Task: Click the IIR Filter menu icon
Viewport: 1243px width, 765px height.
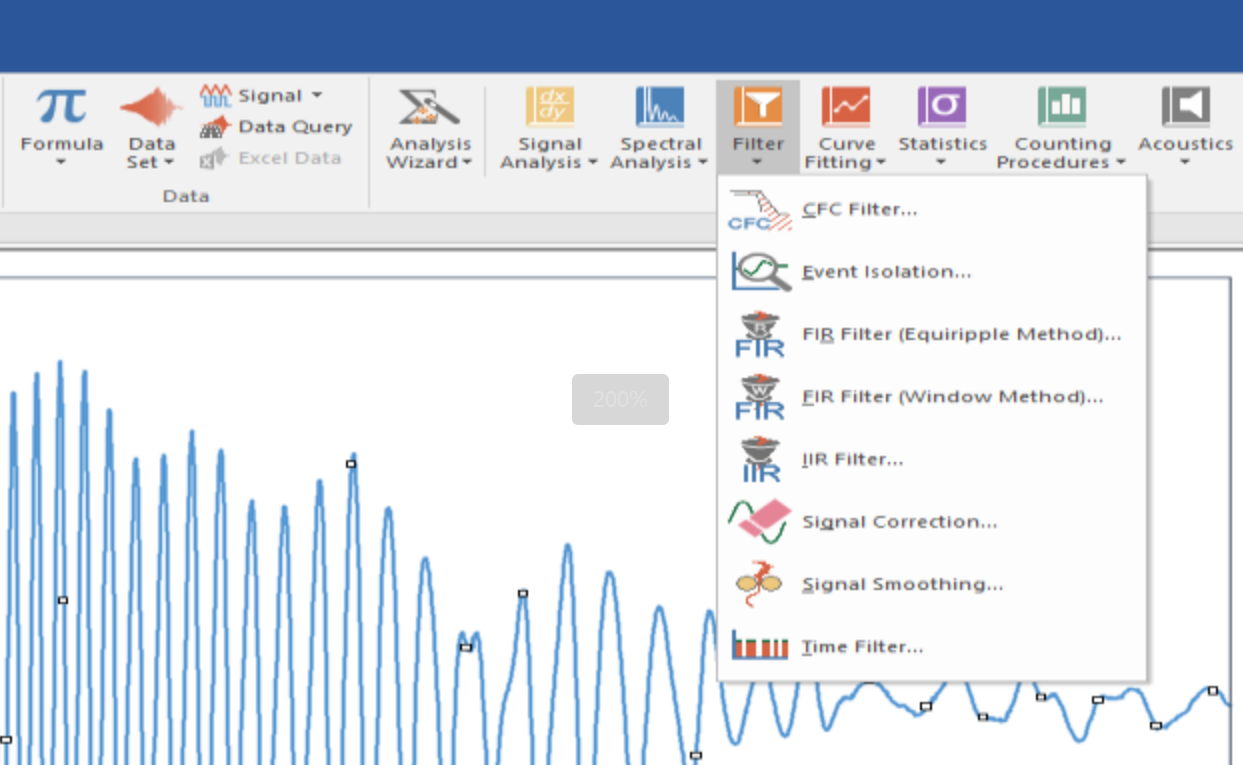Action: tap(760, 459)
